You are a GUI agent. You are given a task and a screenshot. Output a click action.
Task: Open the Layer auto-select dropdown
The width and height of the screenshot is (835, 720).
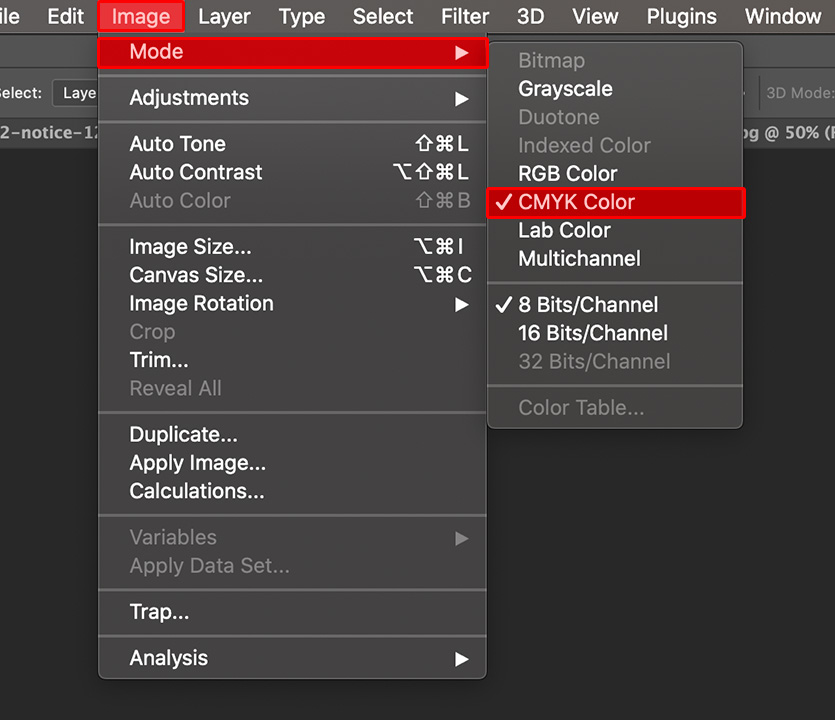(76, 93)
